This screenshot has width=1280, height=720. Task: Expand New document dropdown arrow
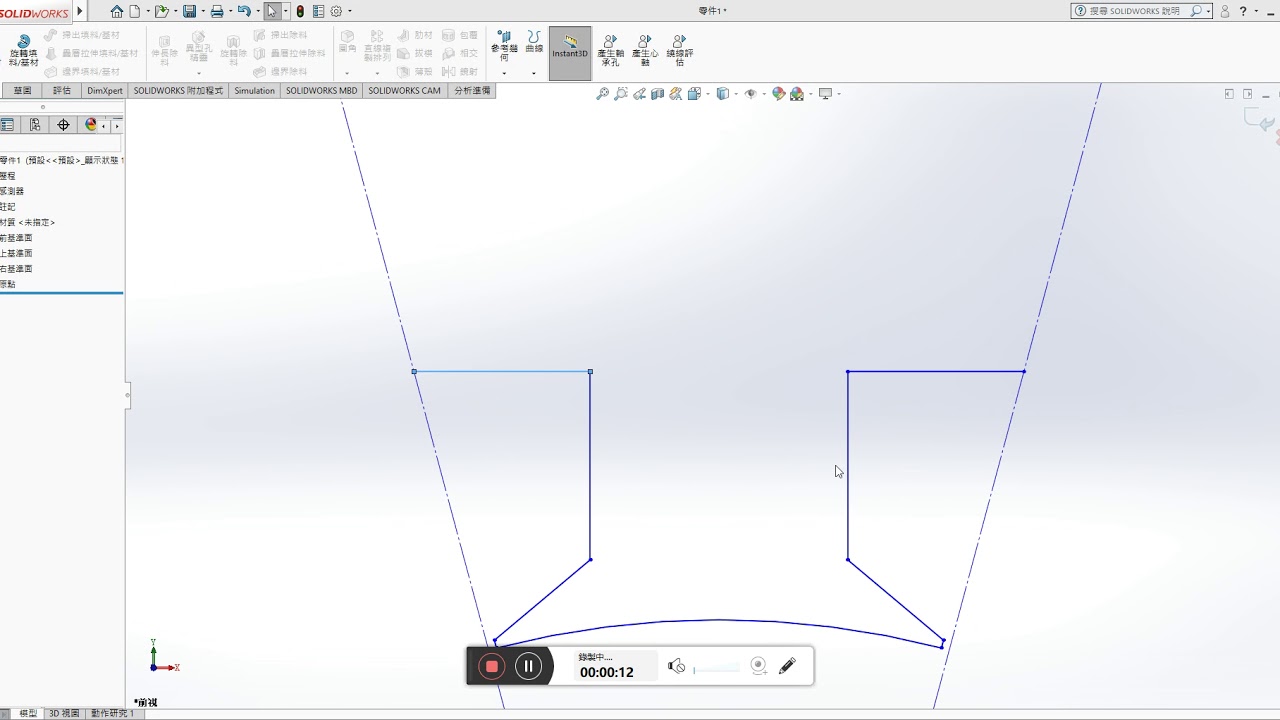point(147,12)
